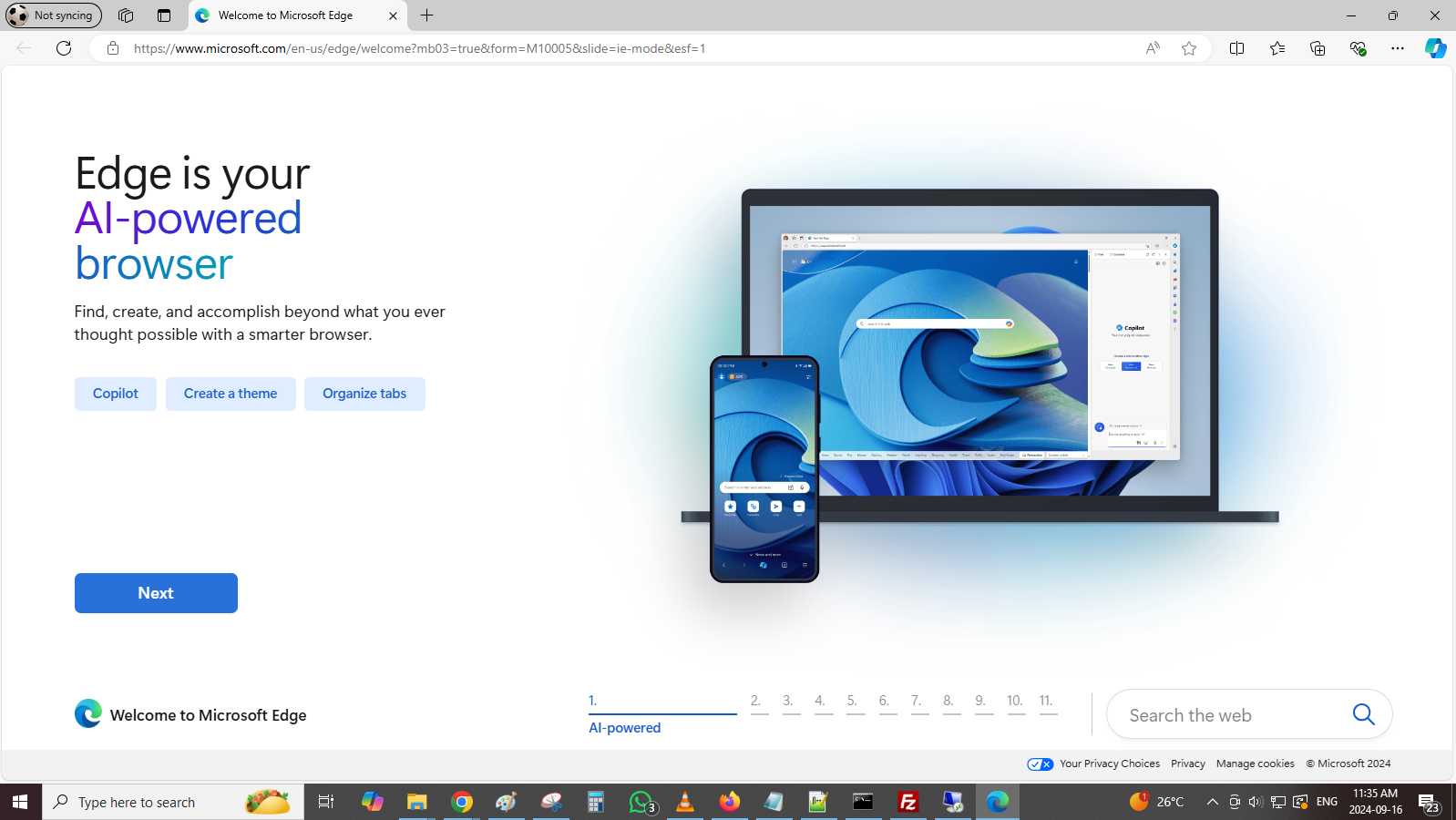Open Settings and more ellipsis menu
Image resolution: width=1456 pixels, height=820 pixels.
point(1398,48)
